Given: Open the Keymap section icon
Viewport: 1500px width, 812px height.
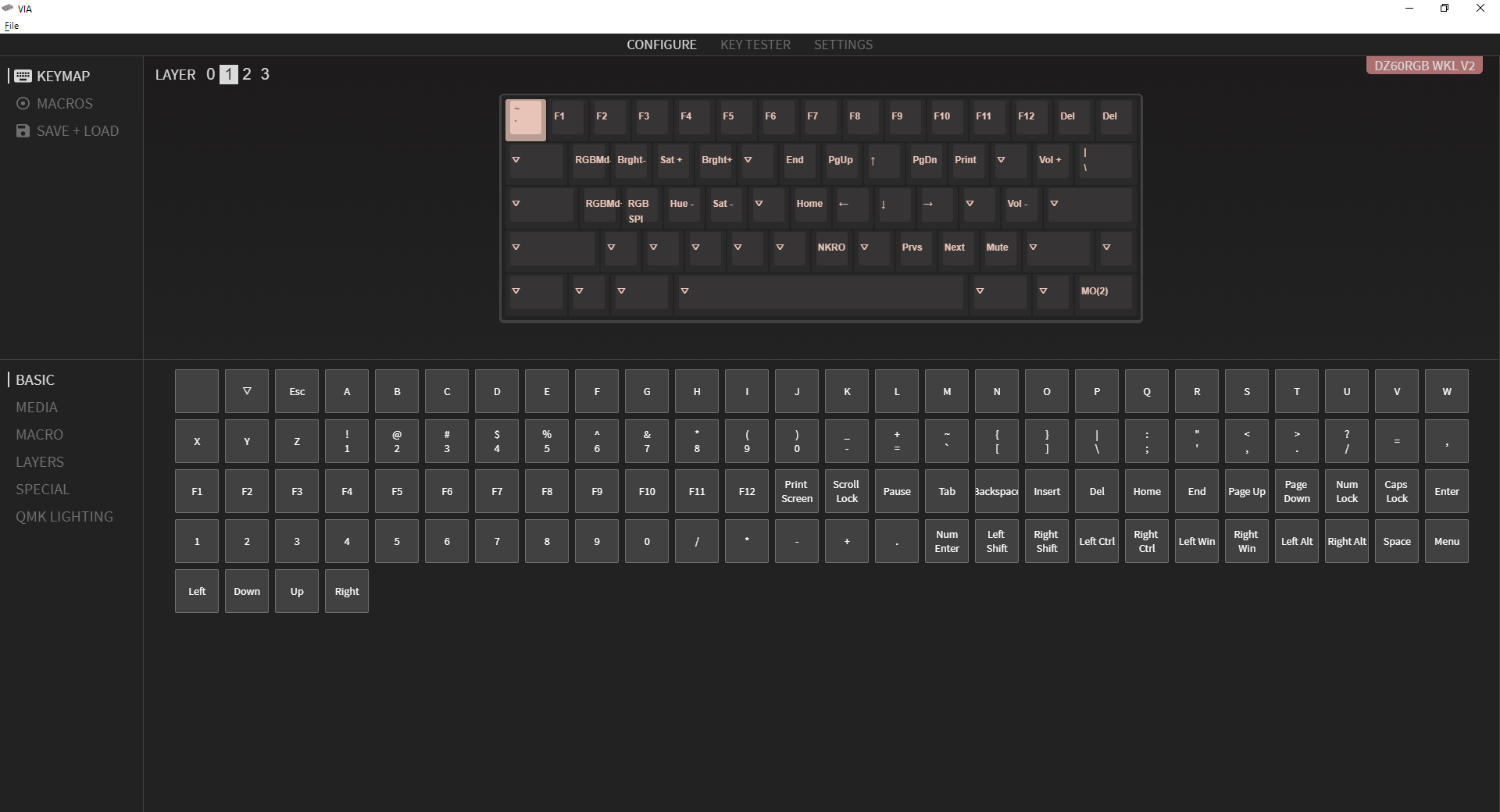Looking at the screenshot, I should (23, 76).
